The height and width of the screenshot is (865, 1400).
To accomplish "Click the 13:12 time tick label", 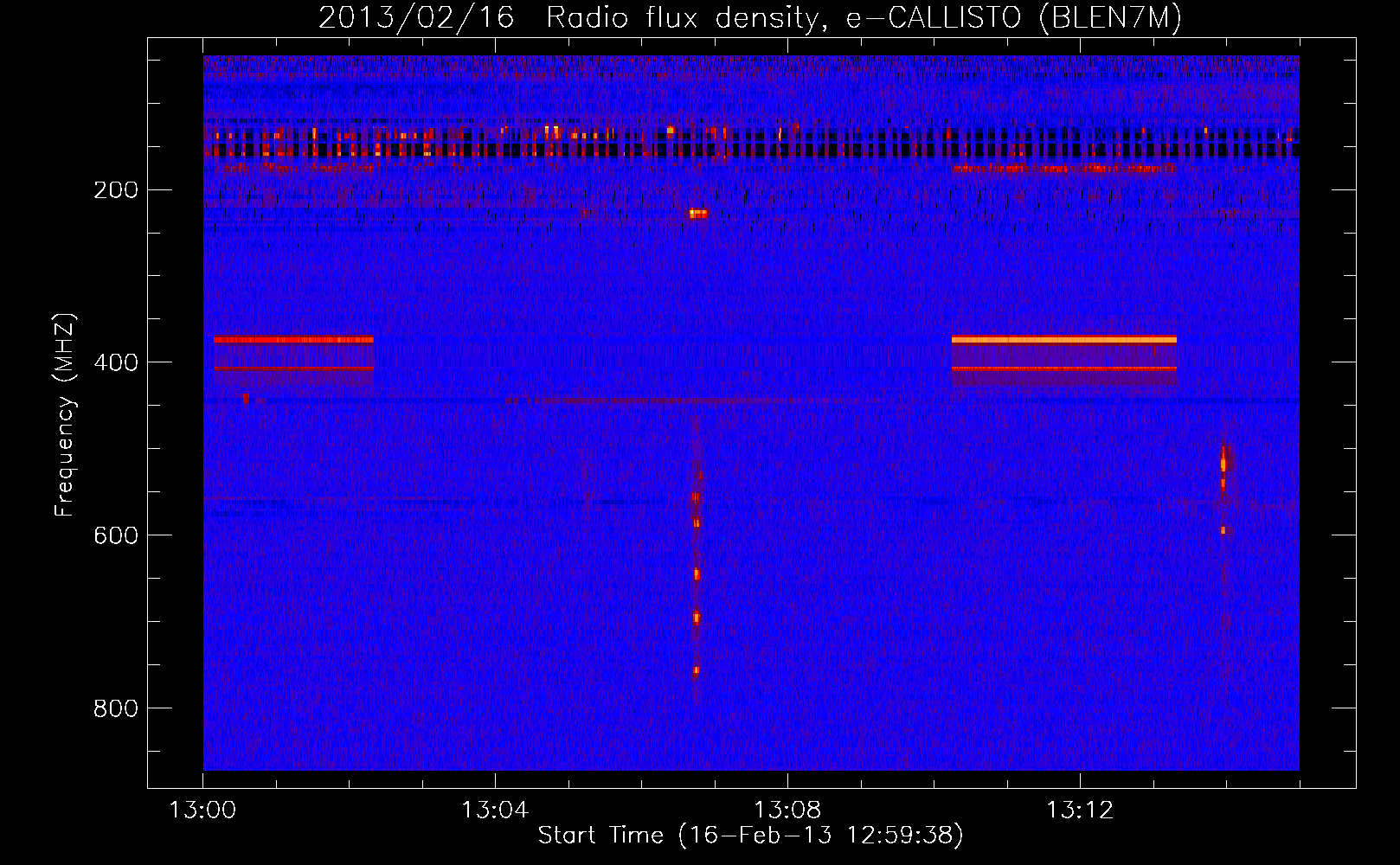I will click(1080, 811).
